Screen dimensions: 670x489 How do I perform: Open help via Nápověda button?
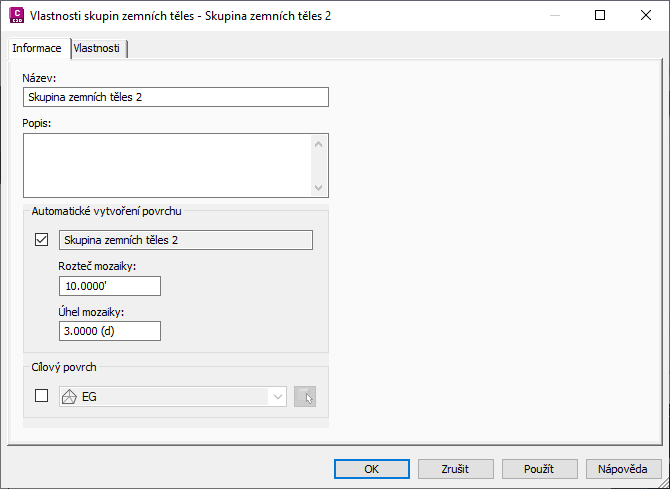point(623,468)
